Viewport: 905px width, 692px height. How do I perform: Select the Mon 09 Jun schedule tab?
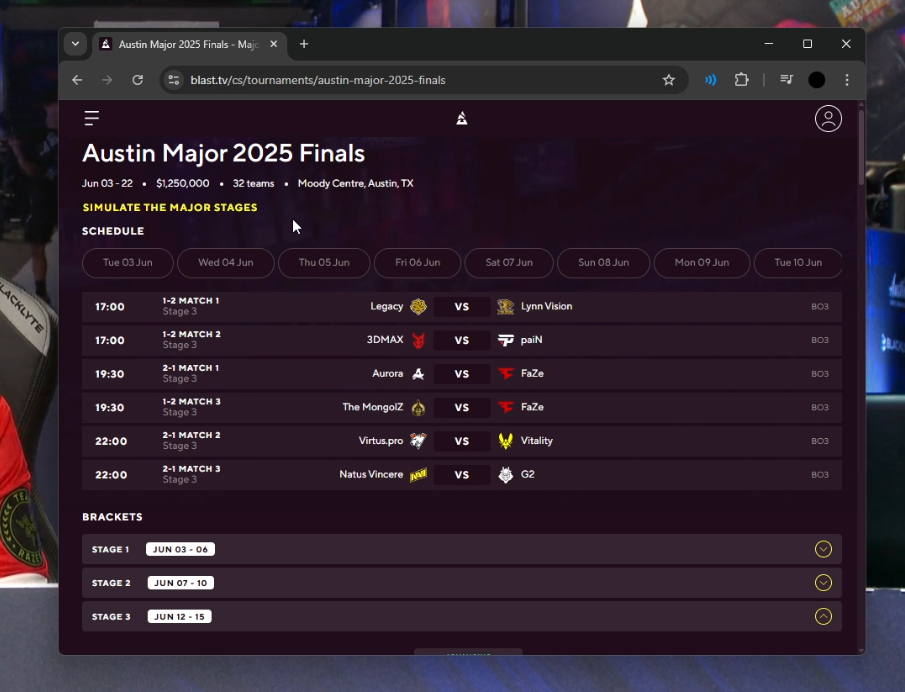click(702, 263)
